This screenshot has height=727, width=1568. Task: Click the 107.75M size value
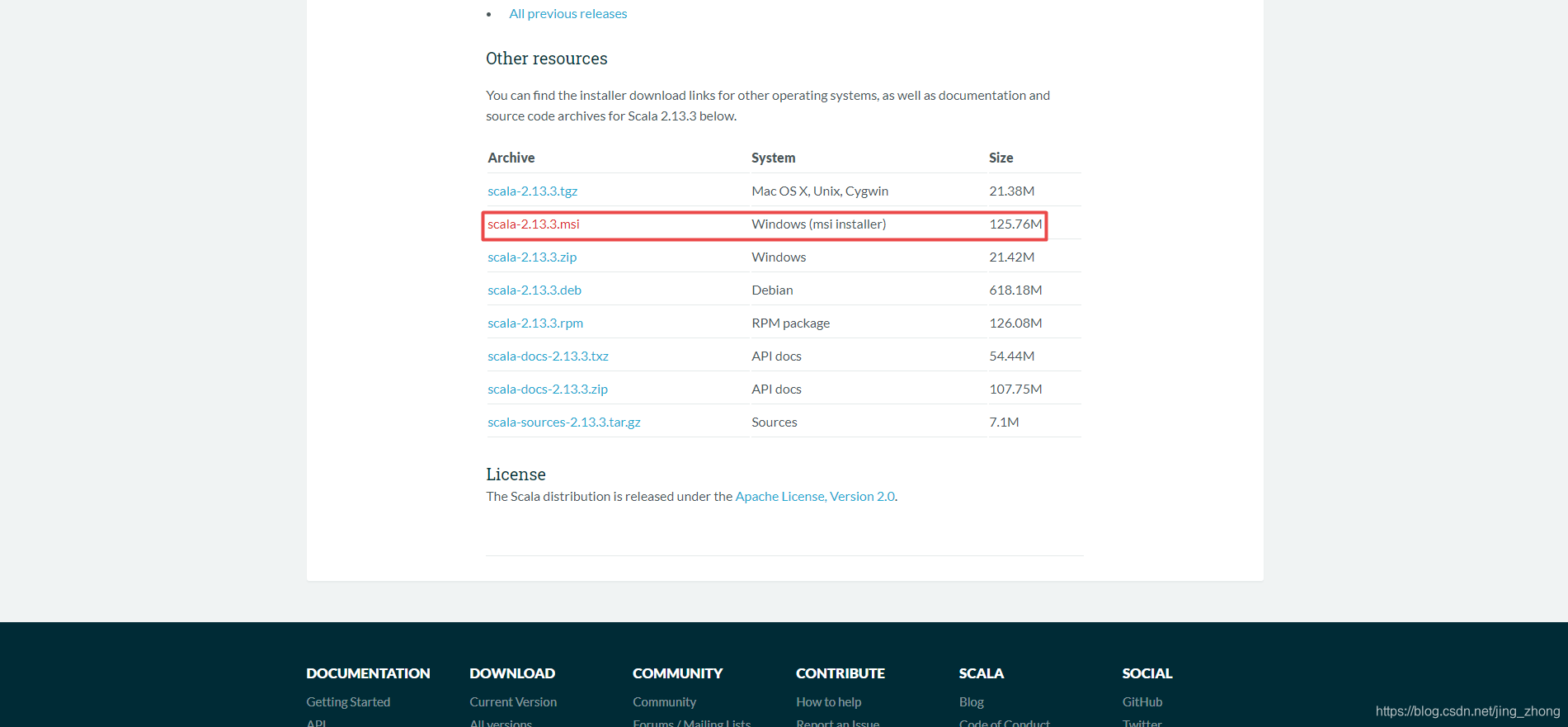click(1015, 389)
